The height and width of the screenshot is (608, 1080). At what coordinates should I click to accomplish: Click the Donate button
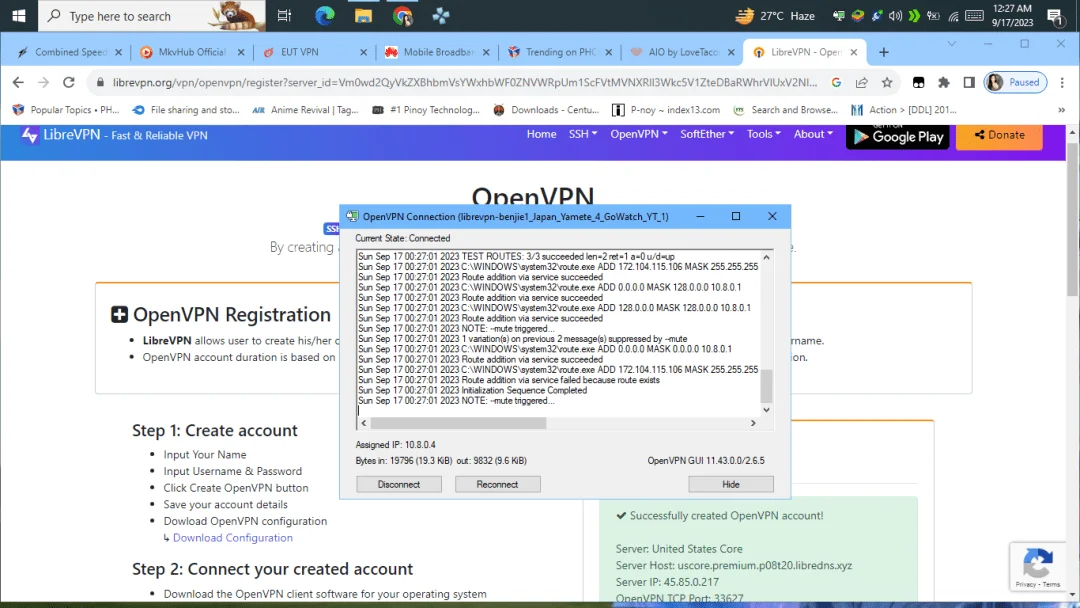[x=999, y=136]
